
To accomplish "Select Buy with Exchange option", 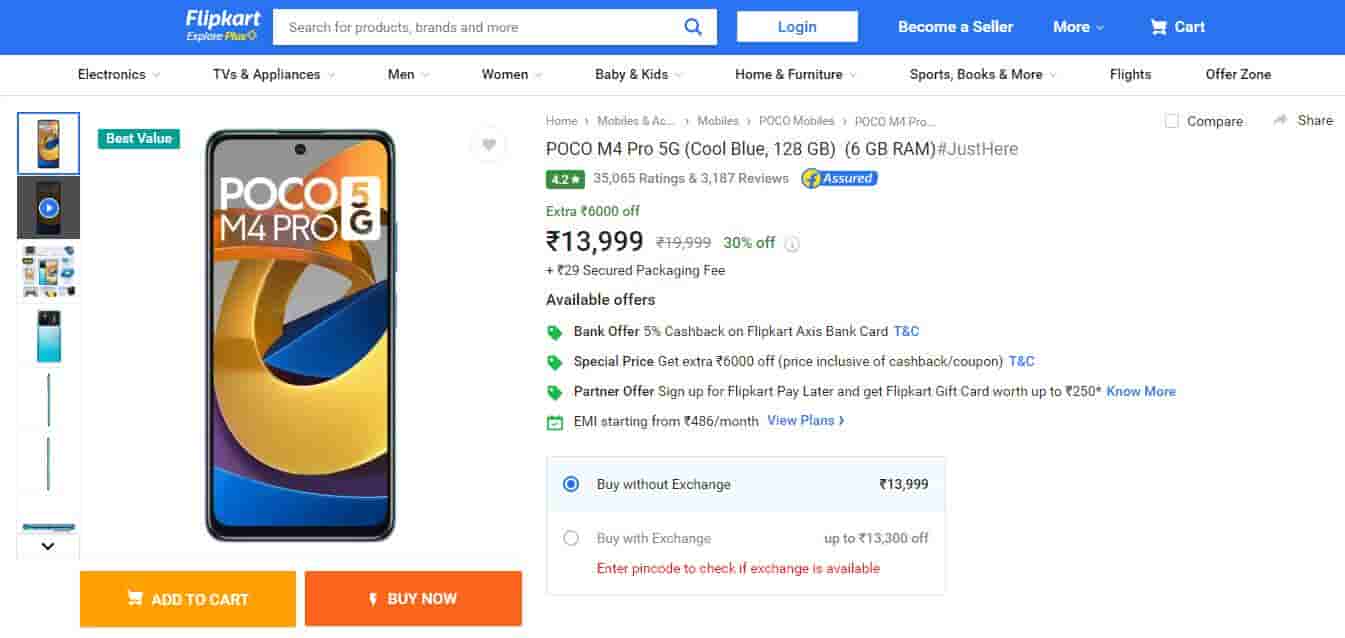I will coord(571,537).
